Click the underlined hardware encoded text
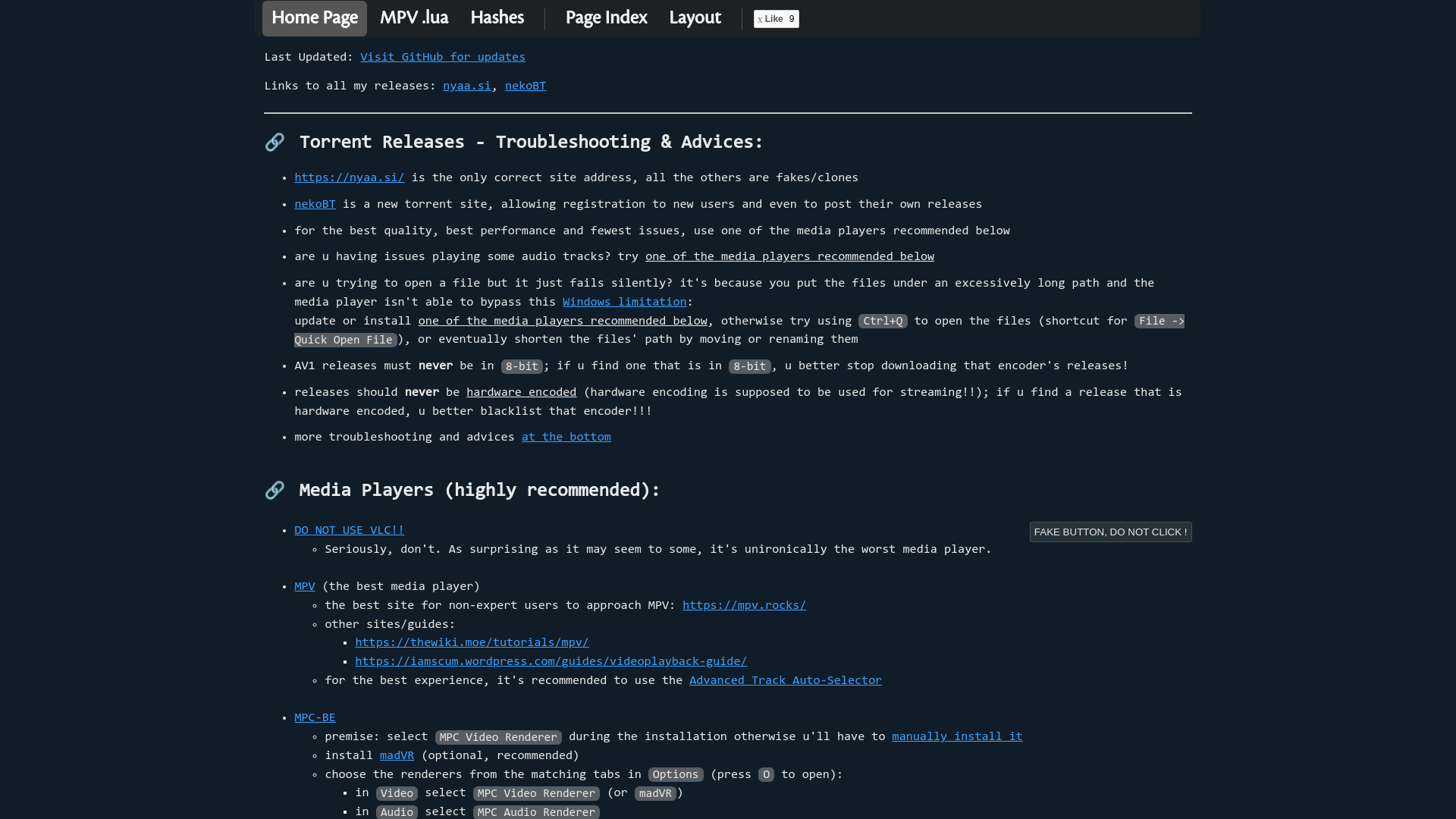This screenshot has width=1456, height=819. tap(521, 393)
